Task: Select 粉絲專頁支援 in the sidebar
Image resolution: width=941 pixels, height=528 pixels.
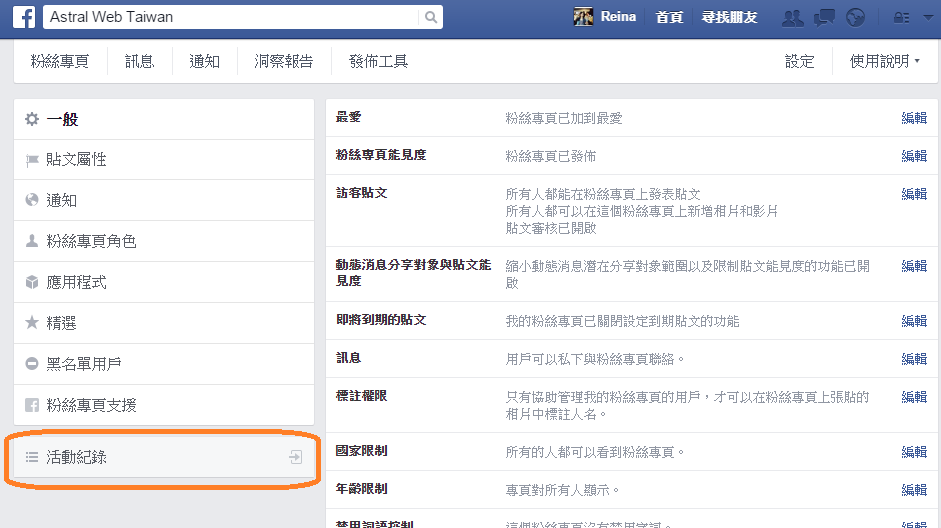Action: coord(164,405)
